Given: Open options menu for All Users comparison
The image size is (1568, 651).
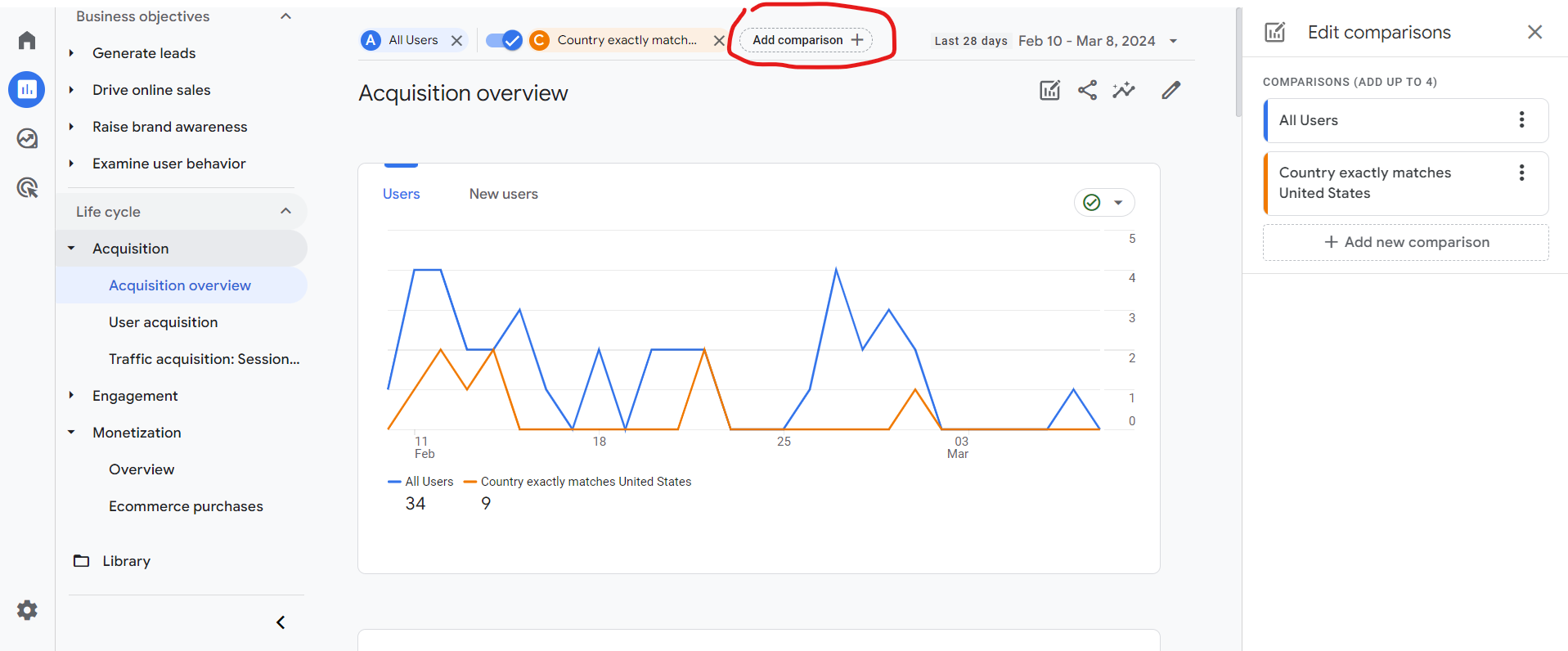Looking at the screenshot, I should 1521,120.
